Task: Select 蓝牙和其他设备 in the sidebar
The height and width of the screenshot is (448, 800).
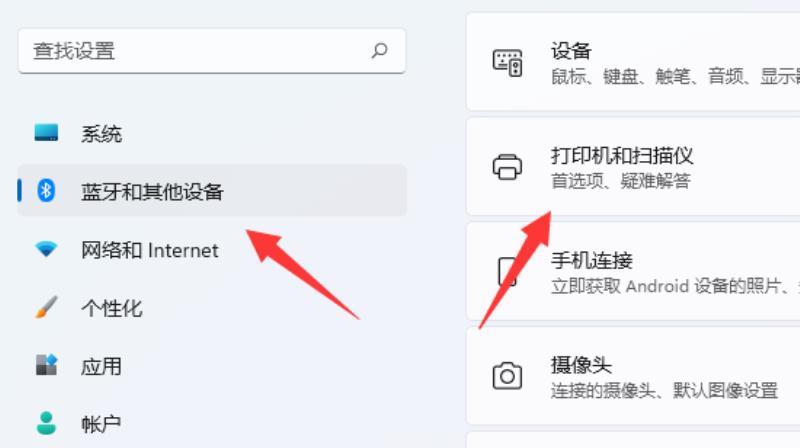Action: (x=212, y=191)
